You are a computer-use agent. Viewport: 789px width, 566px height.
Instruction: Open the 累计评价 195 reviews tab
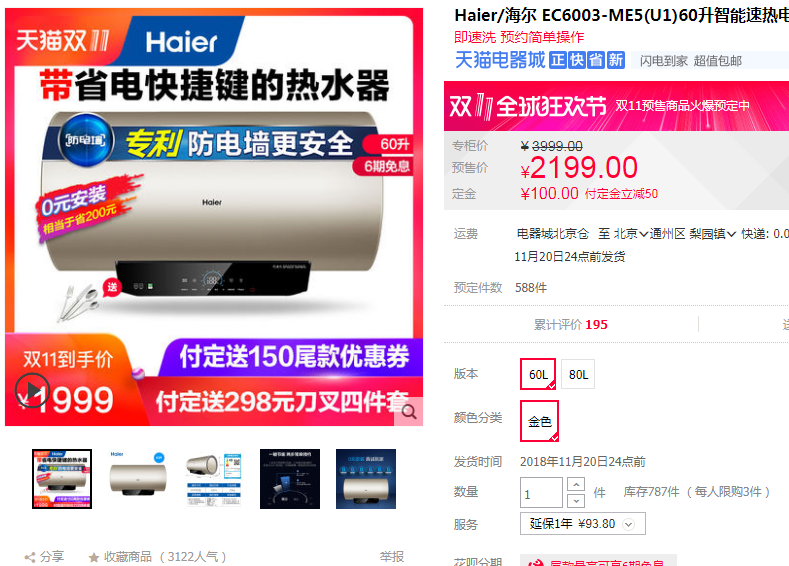[x=571, y=325]
